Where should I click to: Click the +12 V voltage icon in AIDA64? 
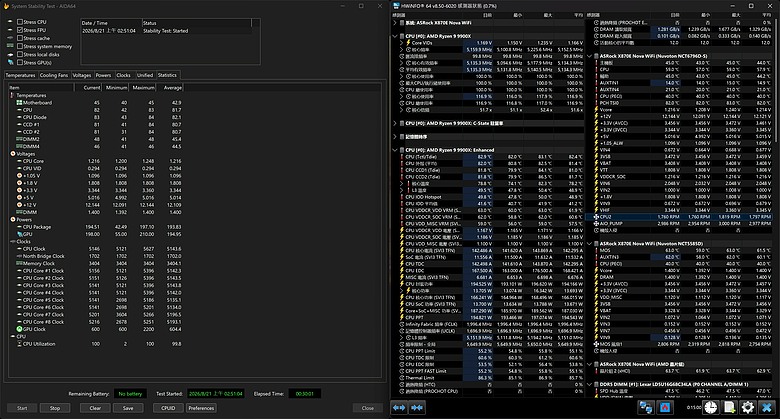pos(19,205)
